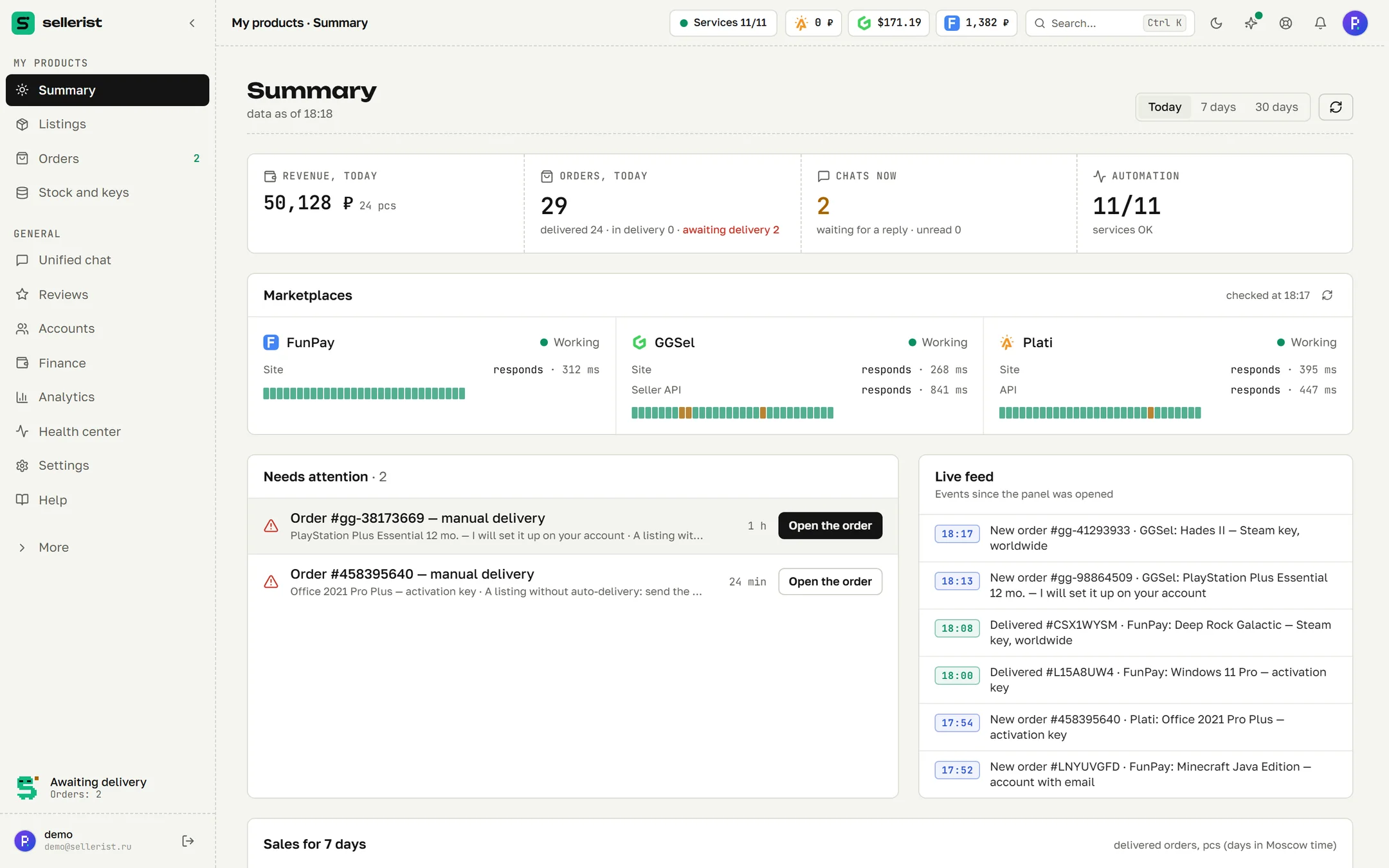Log out using the exit icon
1389x868 pixels.
(188, 841)
